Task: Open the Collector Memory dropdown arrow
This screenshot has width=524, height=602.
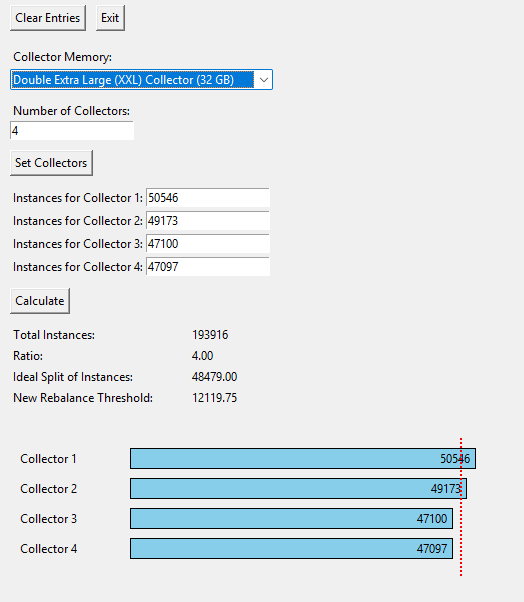Action: (x=263, y=80)
